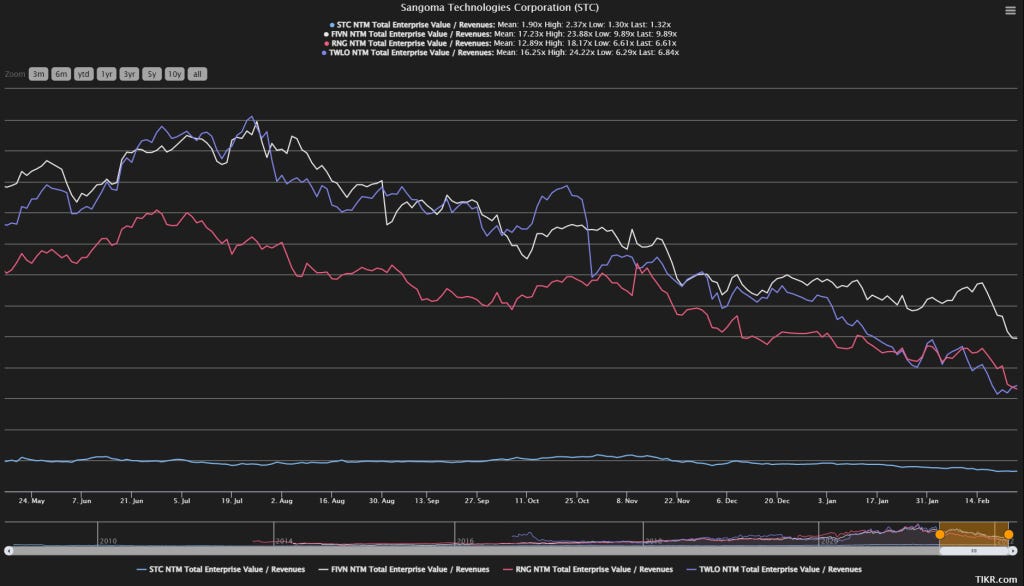Toggle TWLO series in bottom legend
The width and height of the screenshot is (1024, 586).
(x=774, y=570)
